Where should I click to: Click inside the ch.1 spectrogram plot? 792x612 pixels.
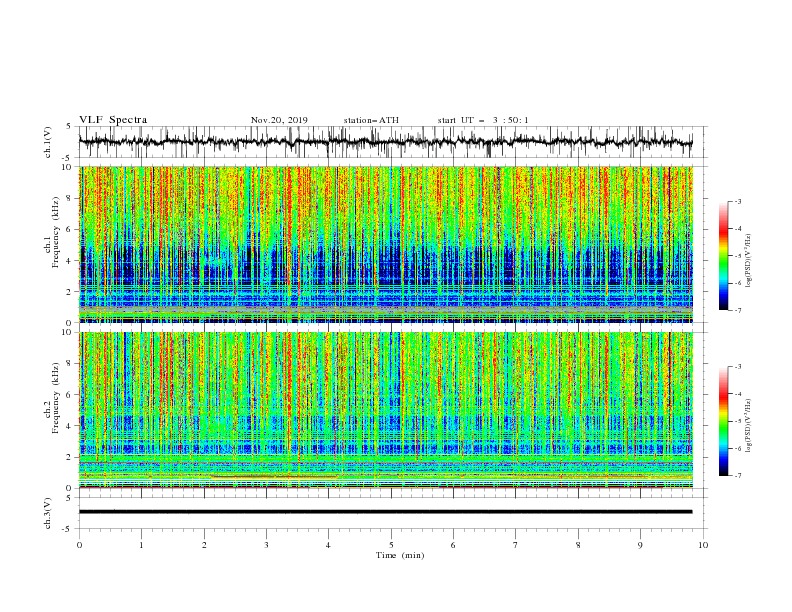(386, 244)
